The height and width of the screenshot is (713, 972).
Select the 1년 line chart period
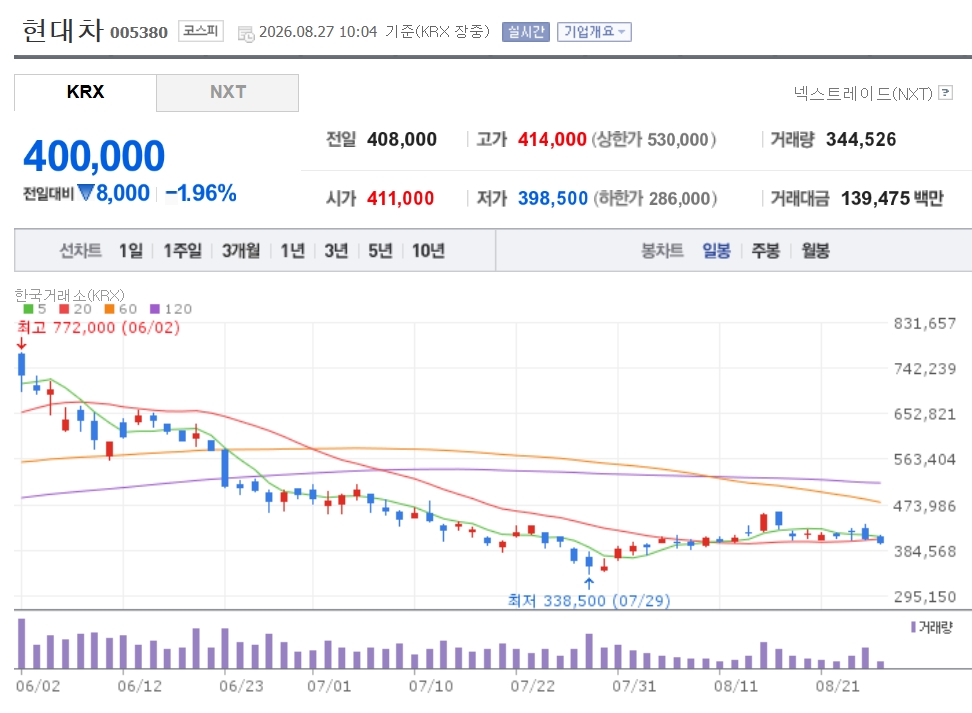[293, 250]
